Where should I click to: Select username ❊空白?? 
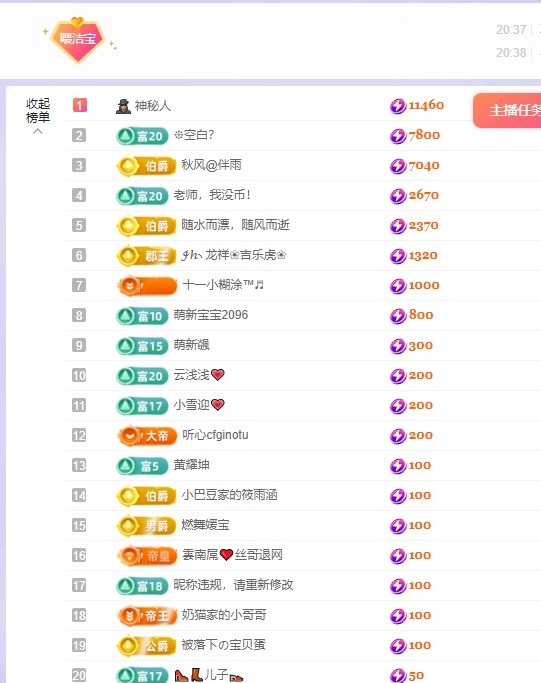[x=194, y=135]
